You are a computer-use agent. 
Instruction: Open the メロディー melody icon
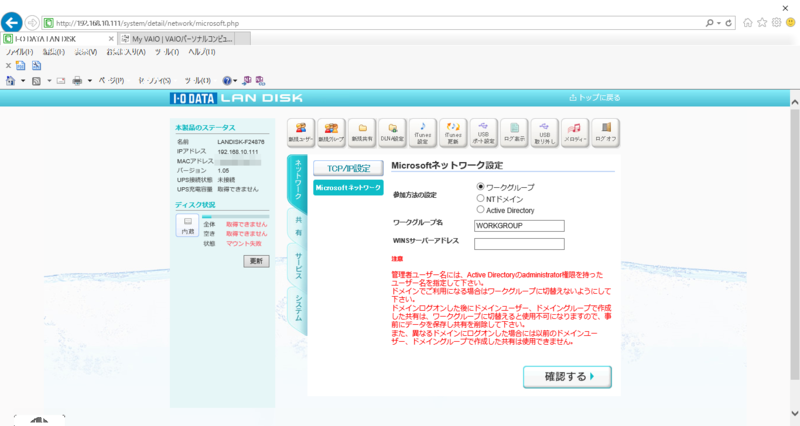575,133
